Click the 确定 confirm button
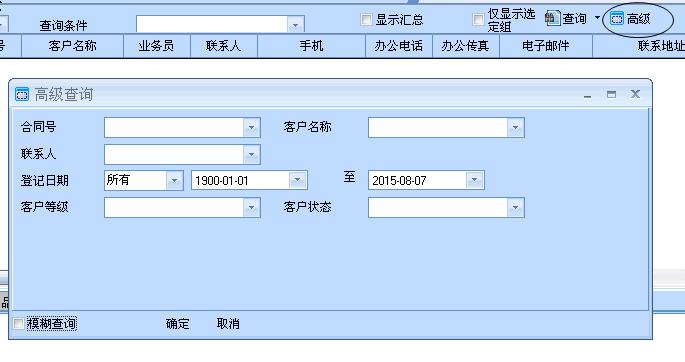The image size is (685, 362). point(177,324)
